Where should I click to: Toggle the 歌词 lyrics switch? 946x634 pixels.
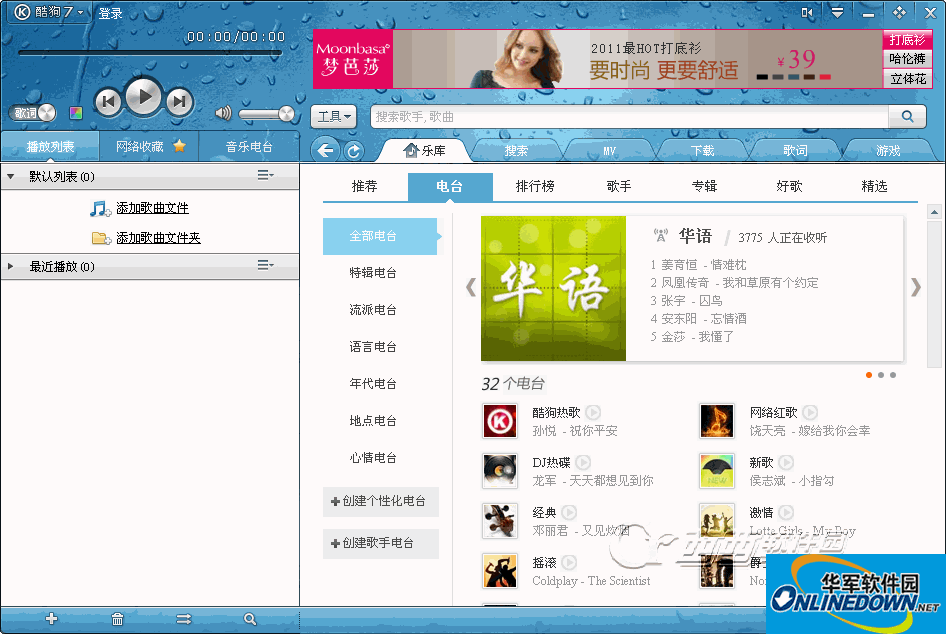tap(36, 113)
